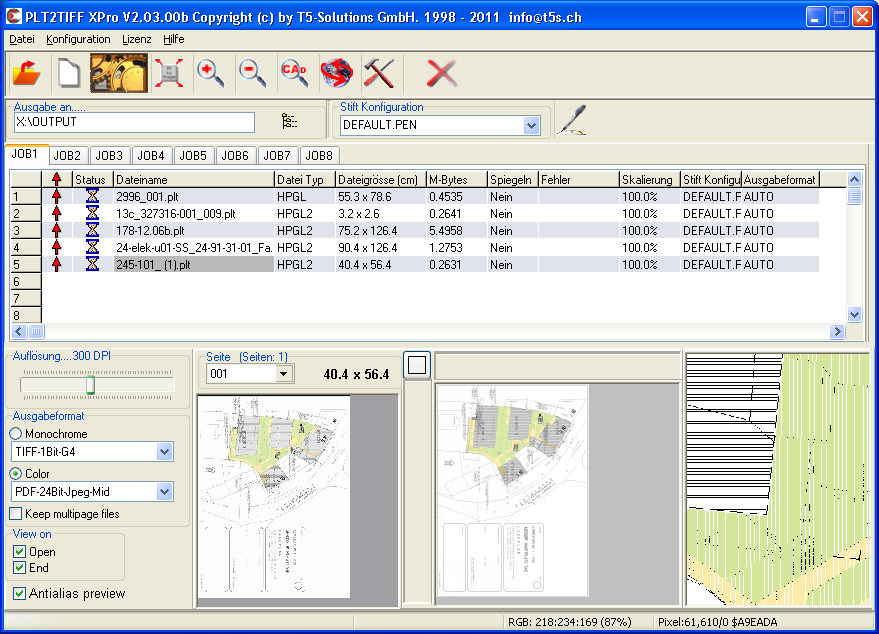Open the Stift Konfiguration DEFAULT.PEN dropdown
The height and width of the screenshot is (634, 879).
[x=531, y=125]
